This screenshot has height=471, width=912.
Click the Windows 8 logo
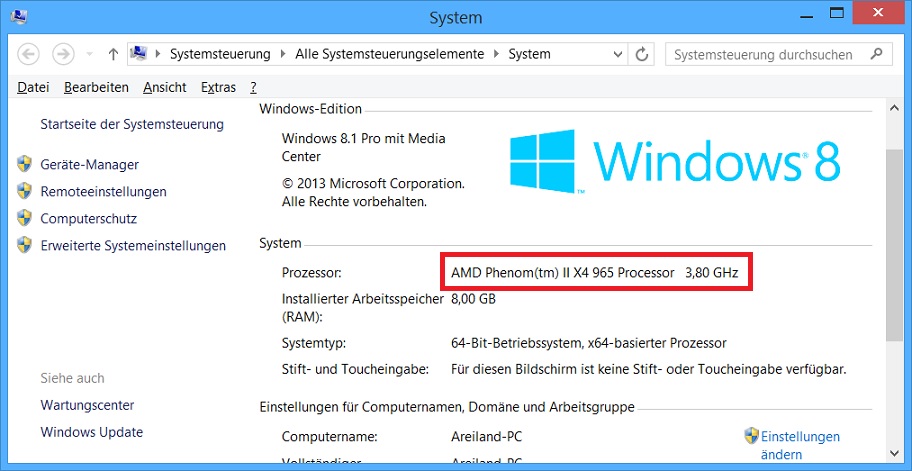click(x=675, y=161)
